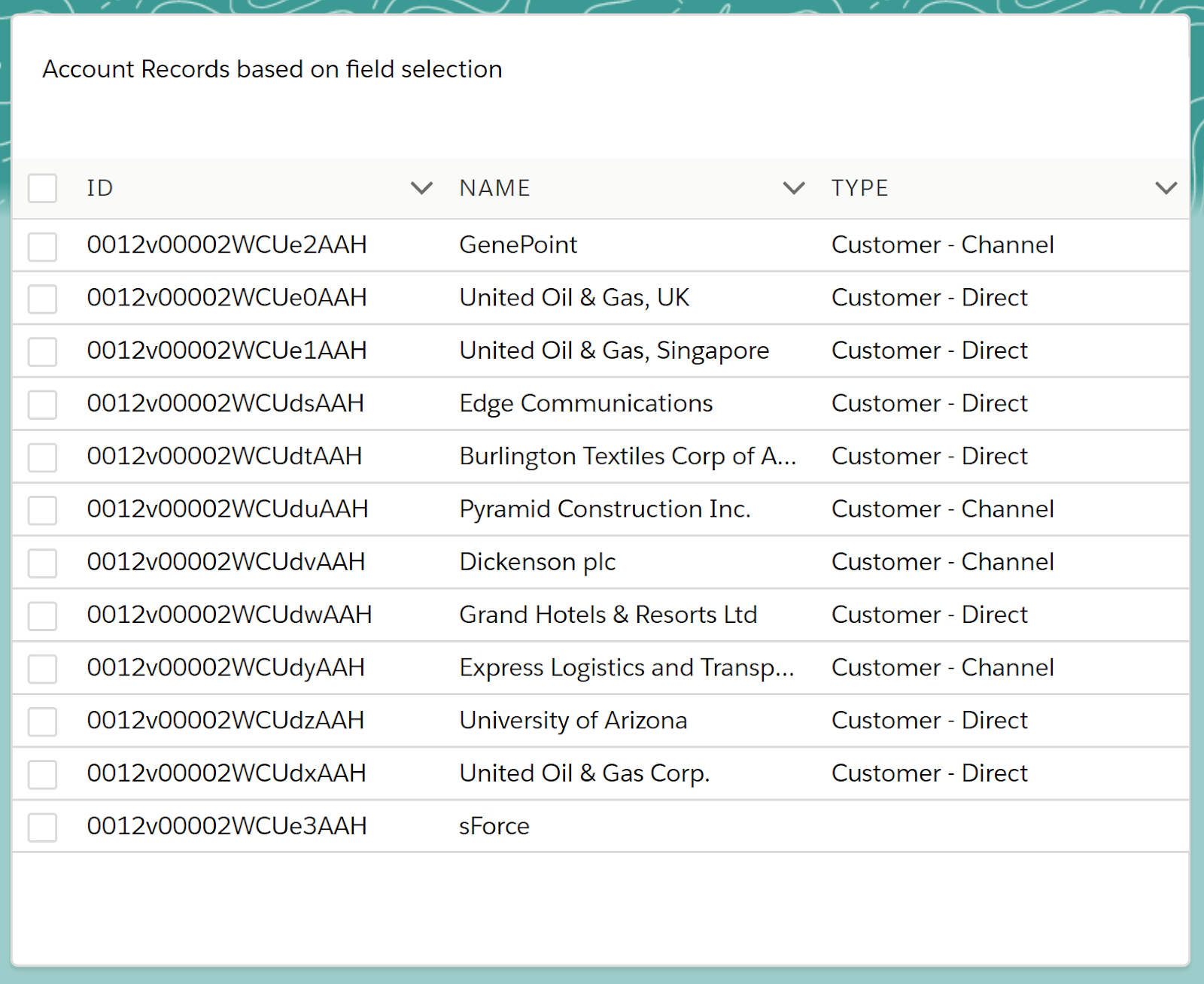Click the Type cell for Edge Communications
Screen dimensions: 1204x984
point(929,403)
